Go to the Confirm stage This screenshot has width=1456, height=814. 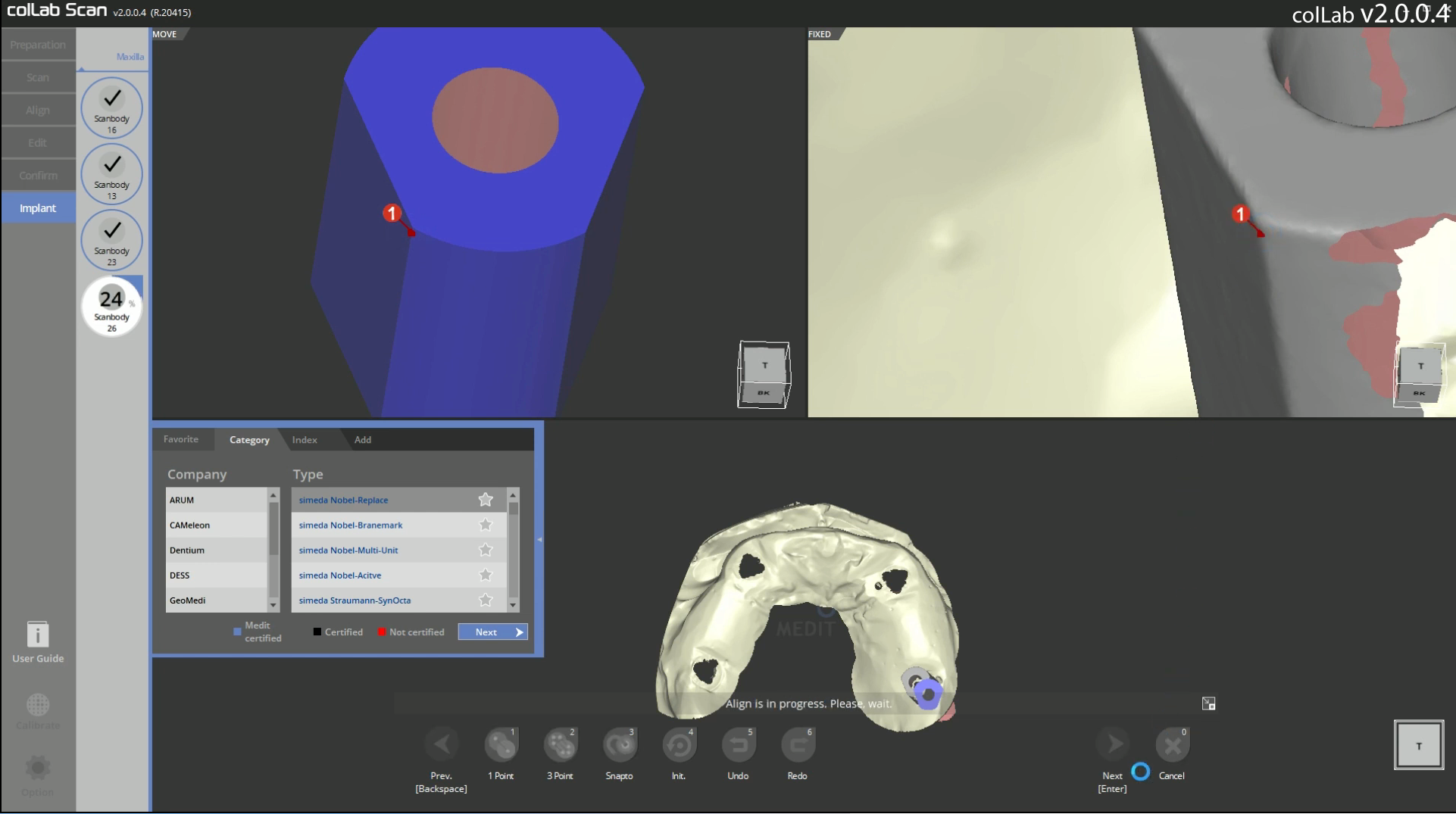tap(38, 175)
